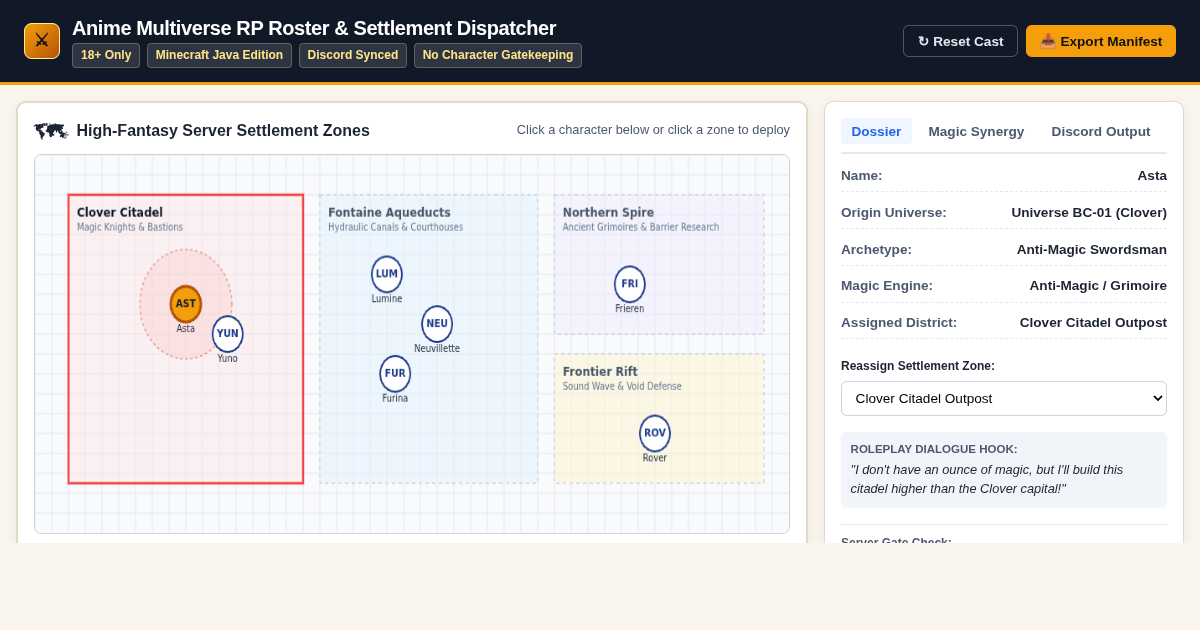Select the Asta character token
Image resolution: width=1200 pixels, height=630 pixels.
point(186,304)
